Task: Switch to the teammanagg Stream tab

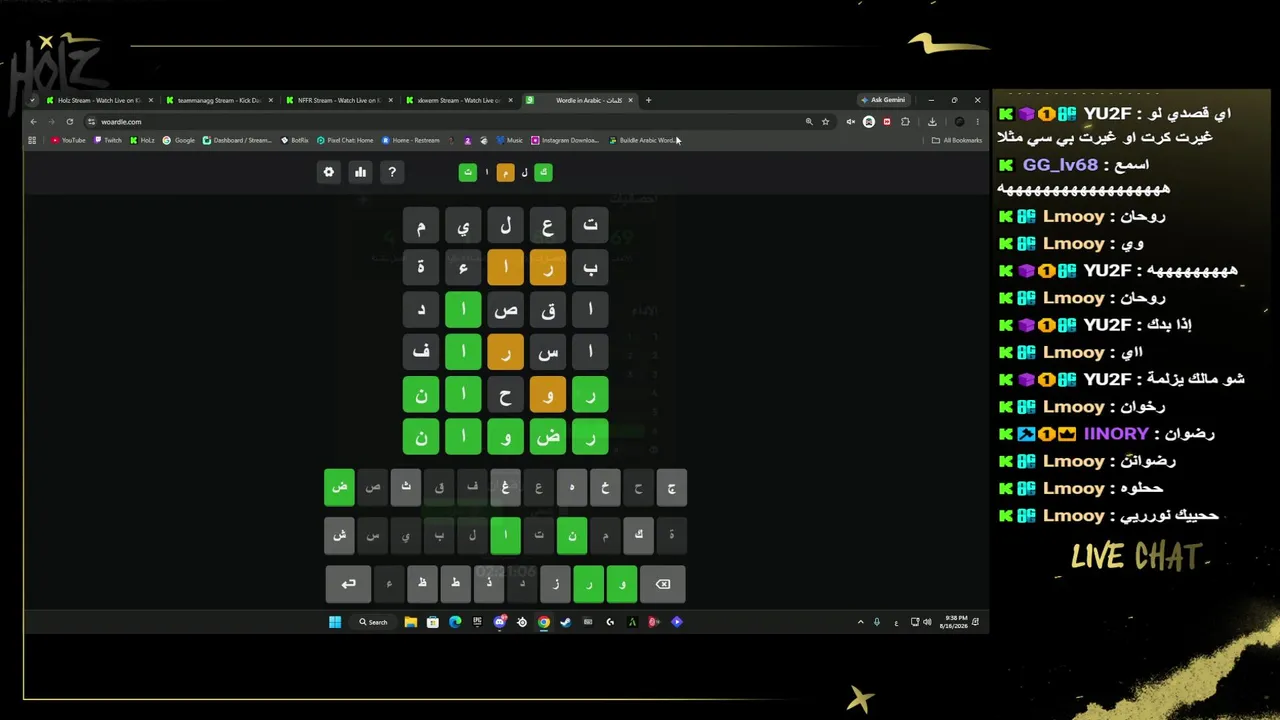Action: pos(218,100)
